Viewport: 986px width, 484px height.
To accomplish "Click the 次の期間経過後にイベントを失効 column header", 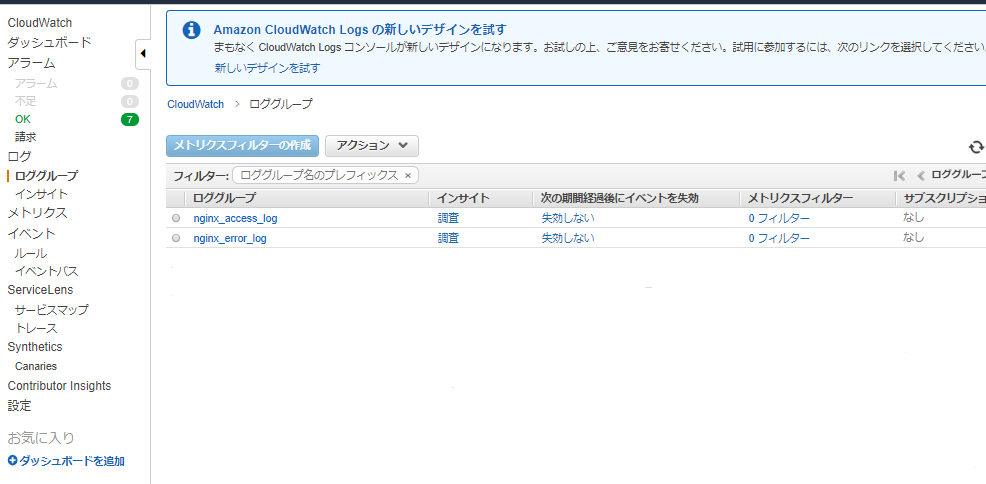I will coord(620,198).
